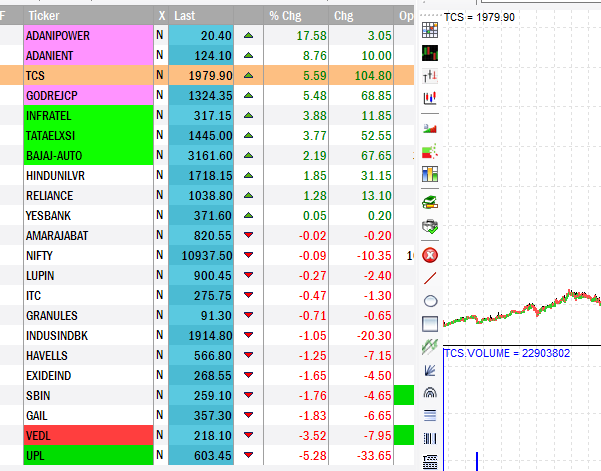Sort by the % Chg column header
The width and height of the screenshot is (601, 471).
pyautogui.click(x=296, y=16)
